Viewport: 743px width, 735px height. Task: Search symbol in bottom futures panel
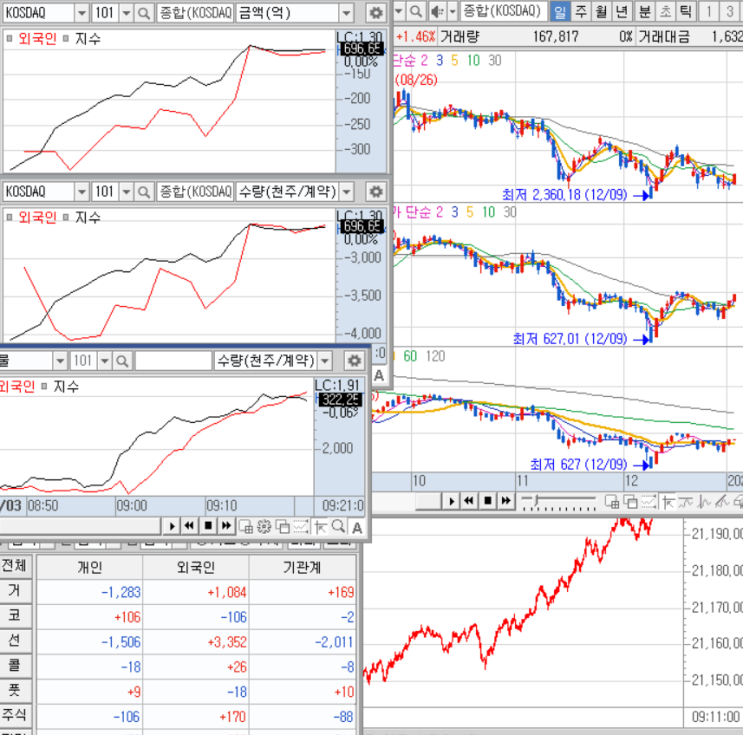click(122, 361)
